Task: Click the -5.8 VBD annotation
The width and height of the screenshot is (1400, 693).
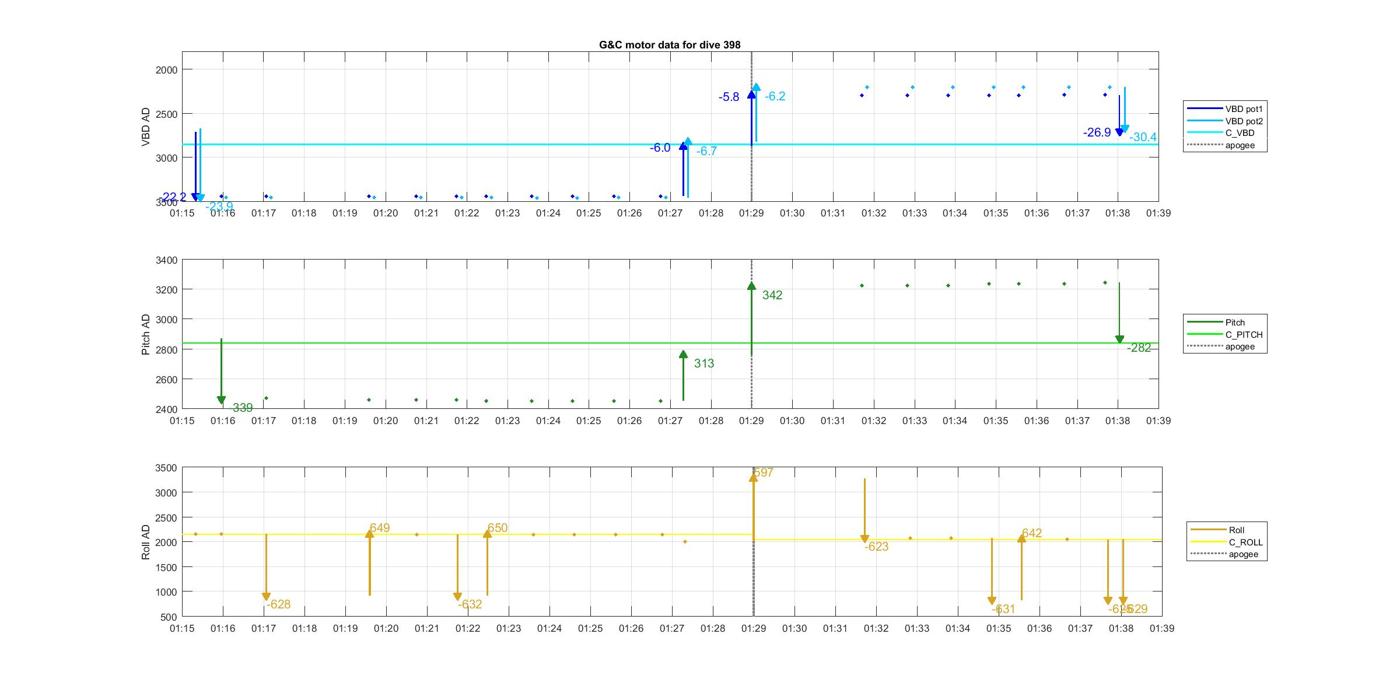Action: pos(729,97)
